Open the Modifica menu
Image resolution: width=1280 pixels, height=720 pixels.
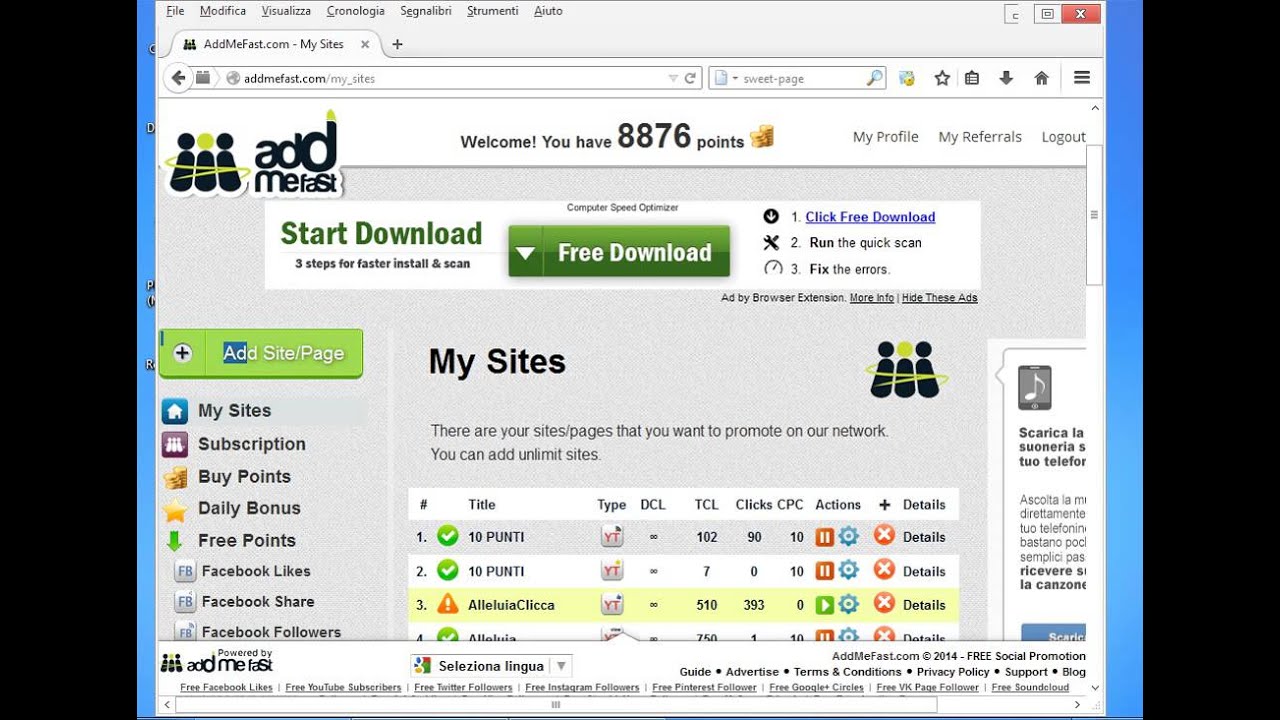pyautogui.click(x=223, y=11)
